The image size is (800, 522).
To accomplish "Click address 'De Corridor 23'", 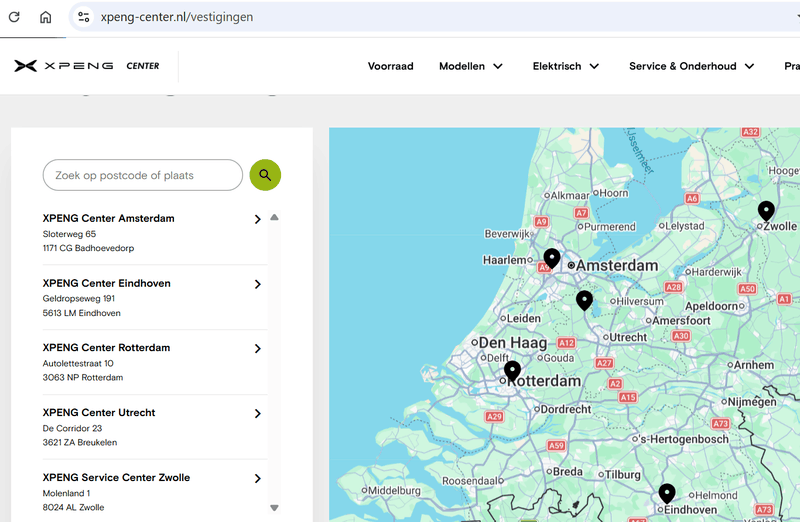I will pyautogui.click(x=72, y=428).
